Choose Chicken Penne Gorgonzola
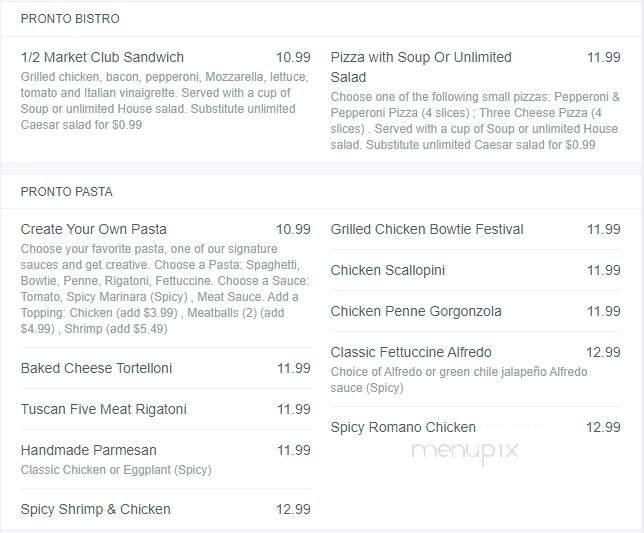The height and width of the screenshot is (533, 644). pyautogui.click(x=416, y=311)
